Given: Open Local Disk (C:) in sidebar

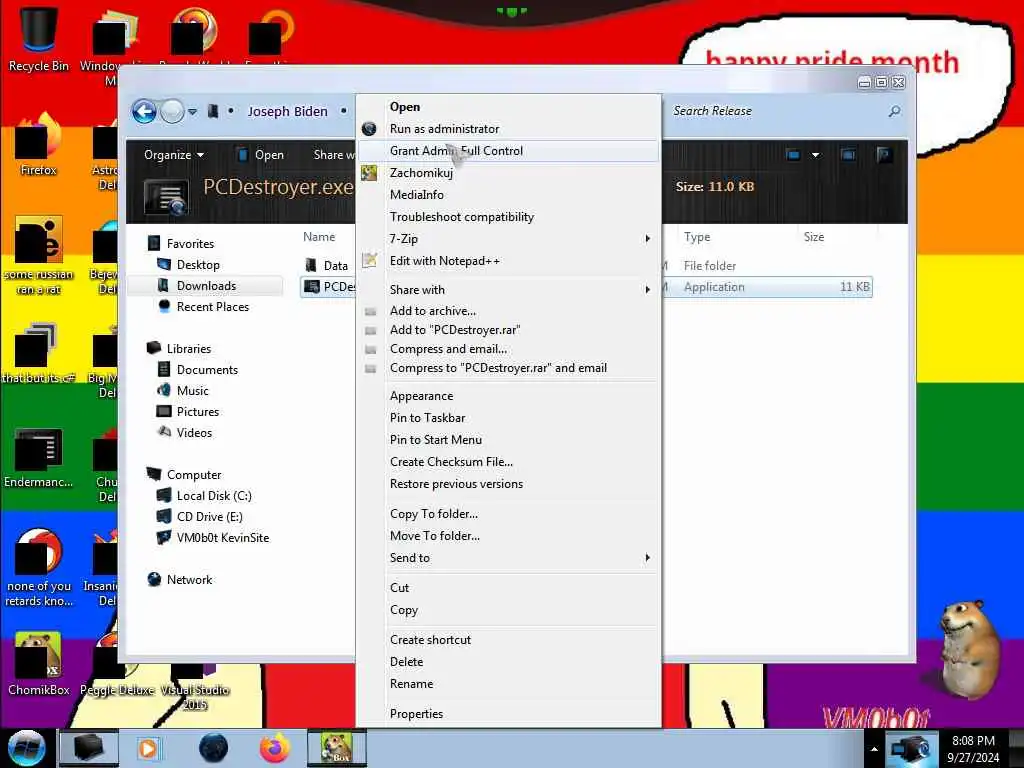Looking at the screenshot, I should (x=214, y=496).
